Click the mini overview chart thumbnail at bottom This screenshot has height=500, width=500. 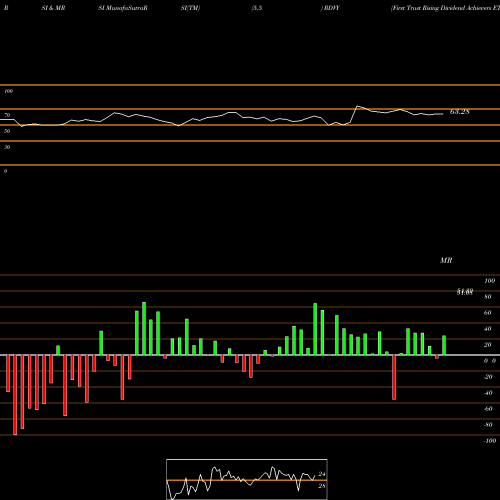pyautogui.click(x=247, y=479)
